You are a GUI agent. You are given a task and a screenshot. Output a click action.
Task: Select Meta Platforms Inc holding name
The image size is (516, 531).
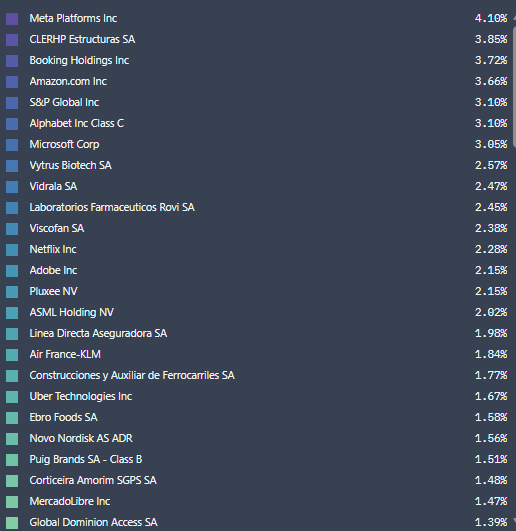pos(73,18)
